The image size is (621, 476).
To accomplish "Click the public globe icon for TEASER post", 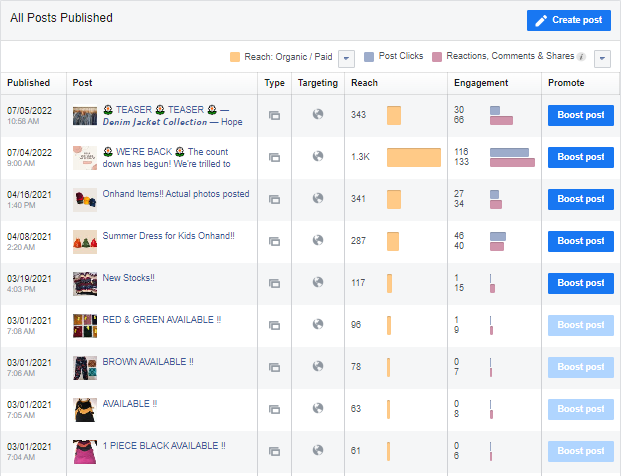I will tap(318, 114).
